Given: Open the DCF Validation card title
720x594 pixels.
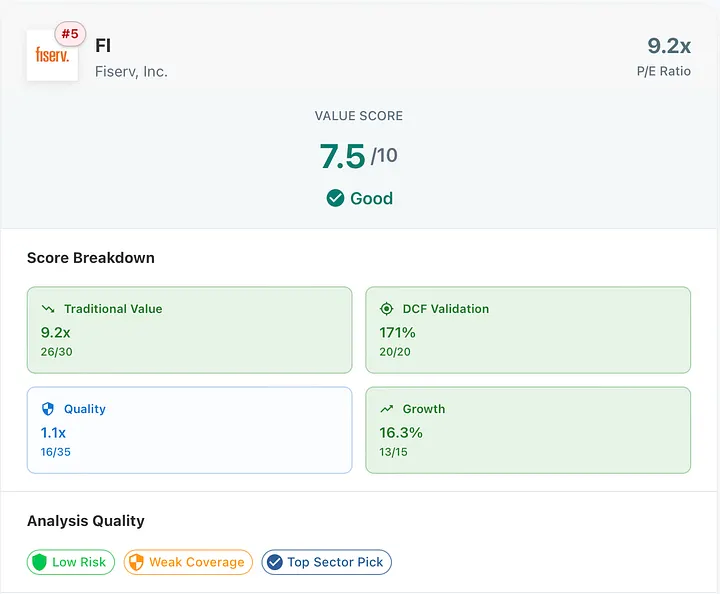Looking at the screenshot, I should [x=446, y=308].
